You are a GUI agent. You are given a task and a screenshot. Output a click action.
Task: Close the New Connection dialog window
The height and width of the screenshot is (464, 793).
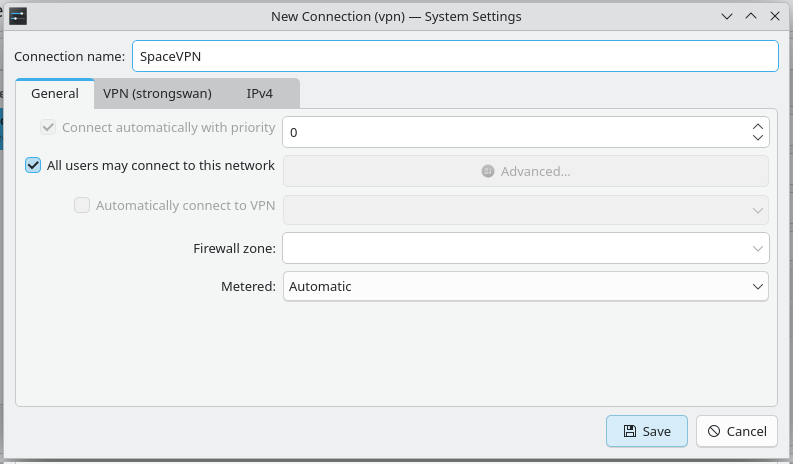pyautogui.click(x=774, y=16)
